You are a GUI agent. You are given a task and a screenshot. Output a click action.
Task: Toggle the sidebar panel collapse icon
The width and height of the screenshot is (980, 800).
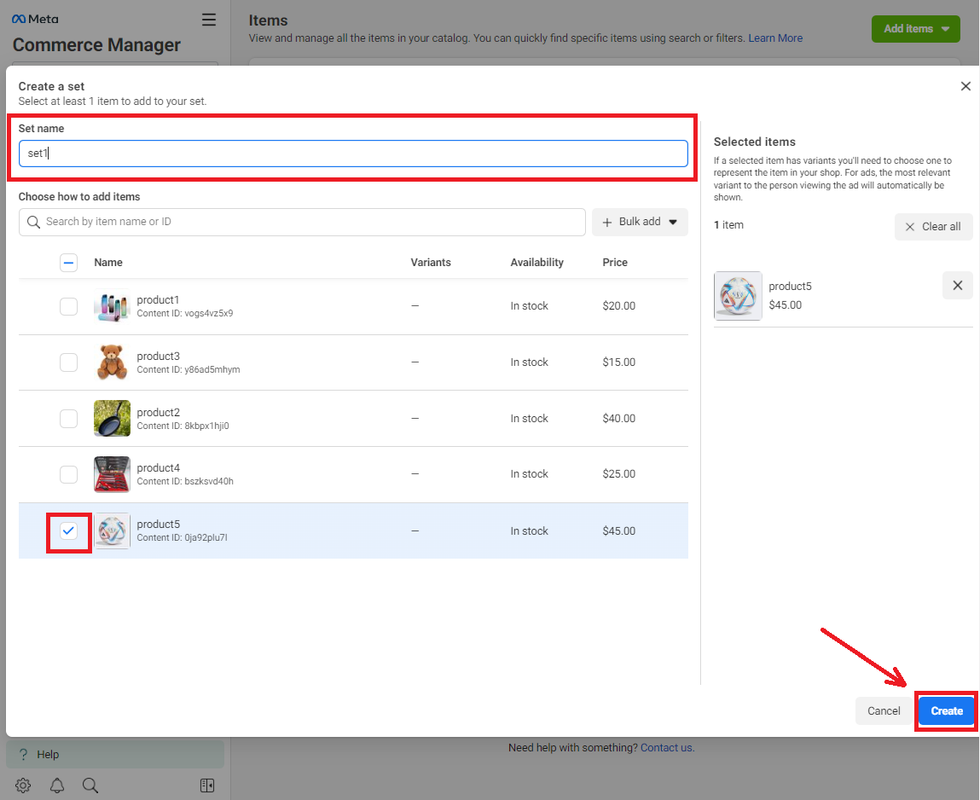pos(207,786)
